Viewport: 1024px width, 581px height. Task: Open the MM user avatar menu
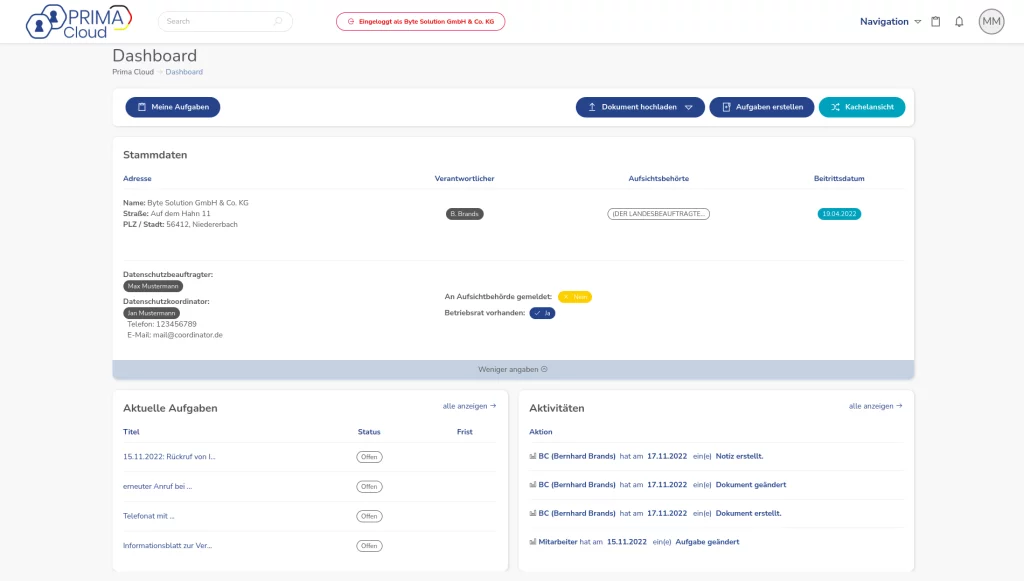991,22
